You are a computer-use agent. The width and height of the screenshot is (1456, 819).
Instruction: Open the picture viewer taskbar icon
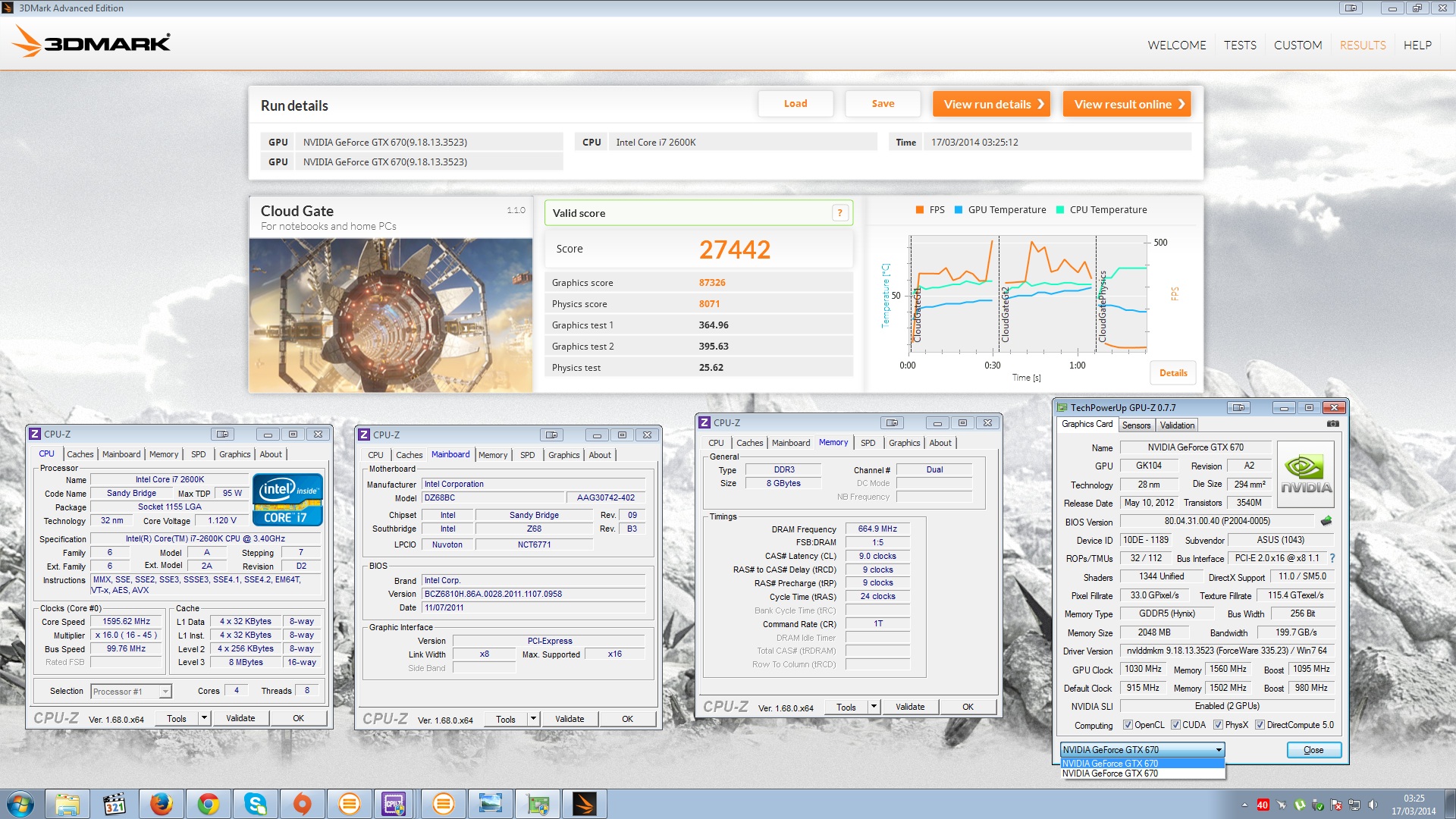[x=491, y=804]
